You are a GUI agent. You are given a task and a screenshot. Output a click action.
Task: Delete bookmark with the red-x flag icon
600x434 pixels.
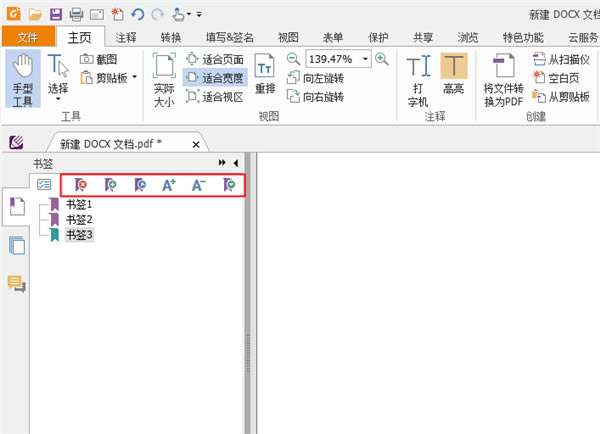click(x=80, y=185)
